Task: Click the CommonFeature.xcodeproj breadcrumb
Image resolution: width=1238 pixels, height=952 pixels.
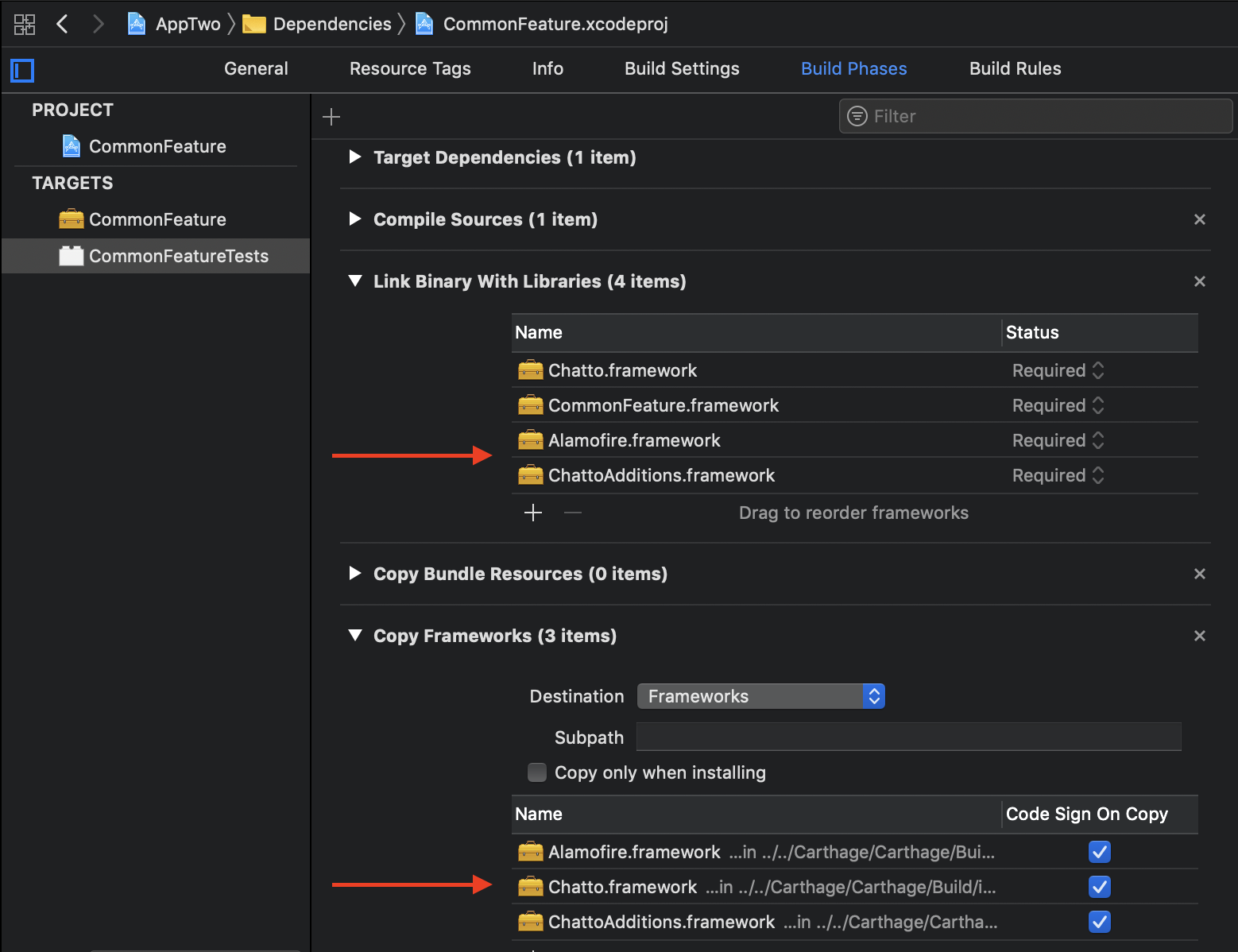Action: 542,24
